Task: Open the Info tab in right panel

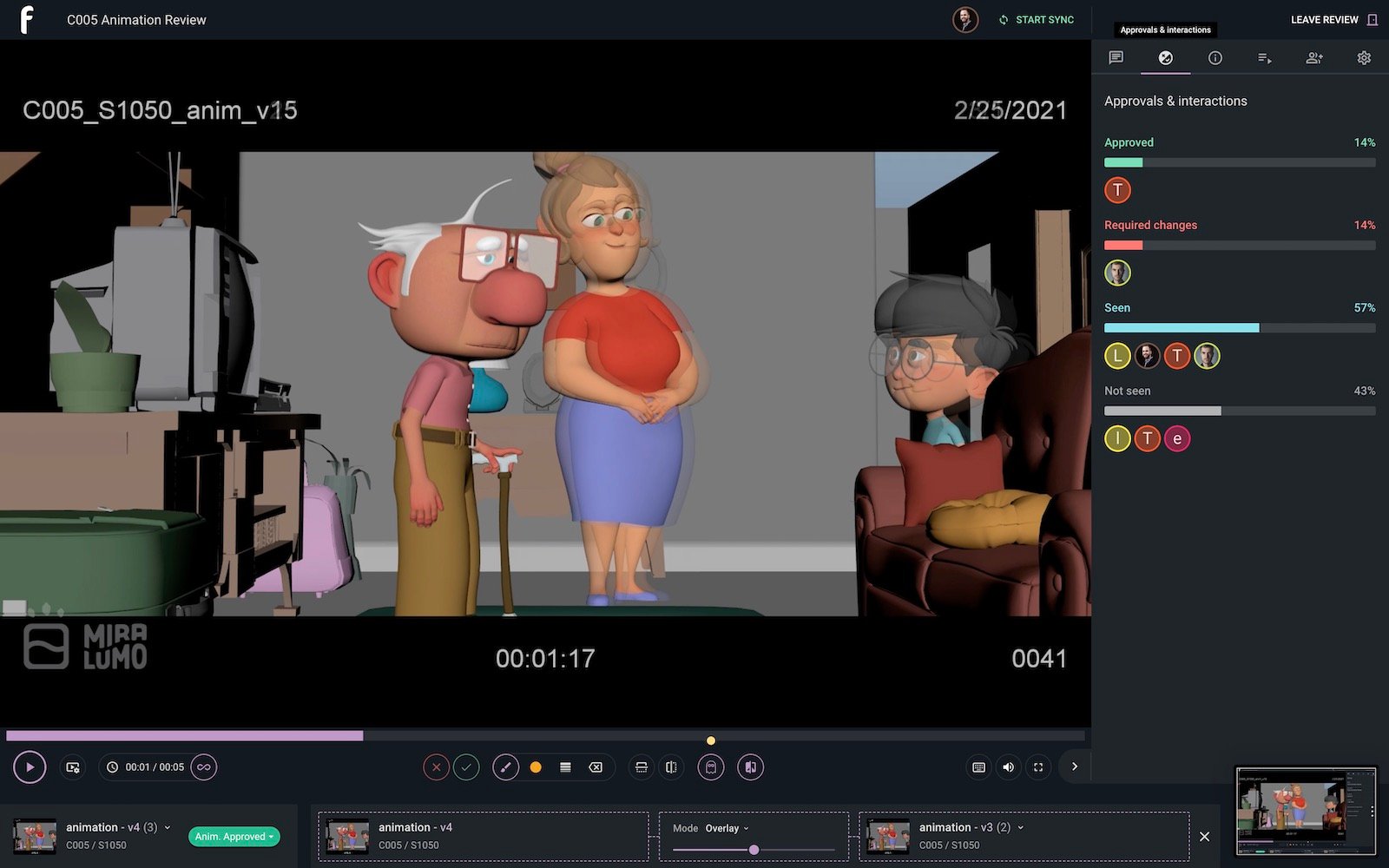Action: click(x=1215, y=57)
